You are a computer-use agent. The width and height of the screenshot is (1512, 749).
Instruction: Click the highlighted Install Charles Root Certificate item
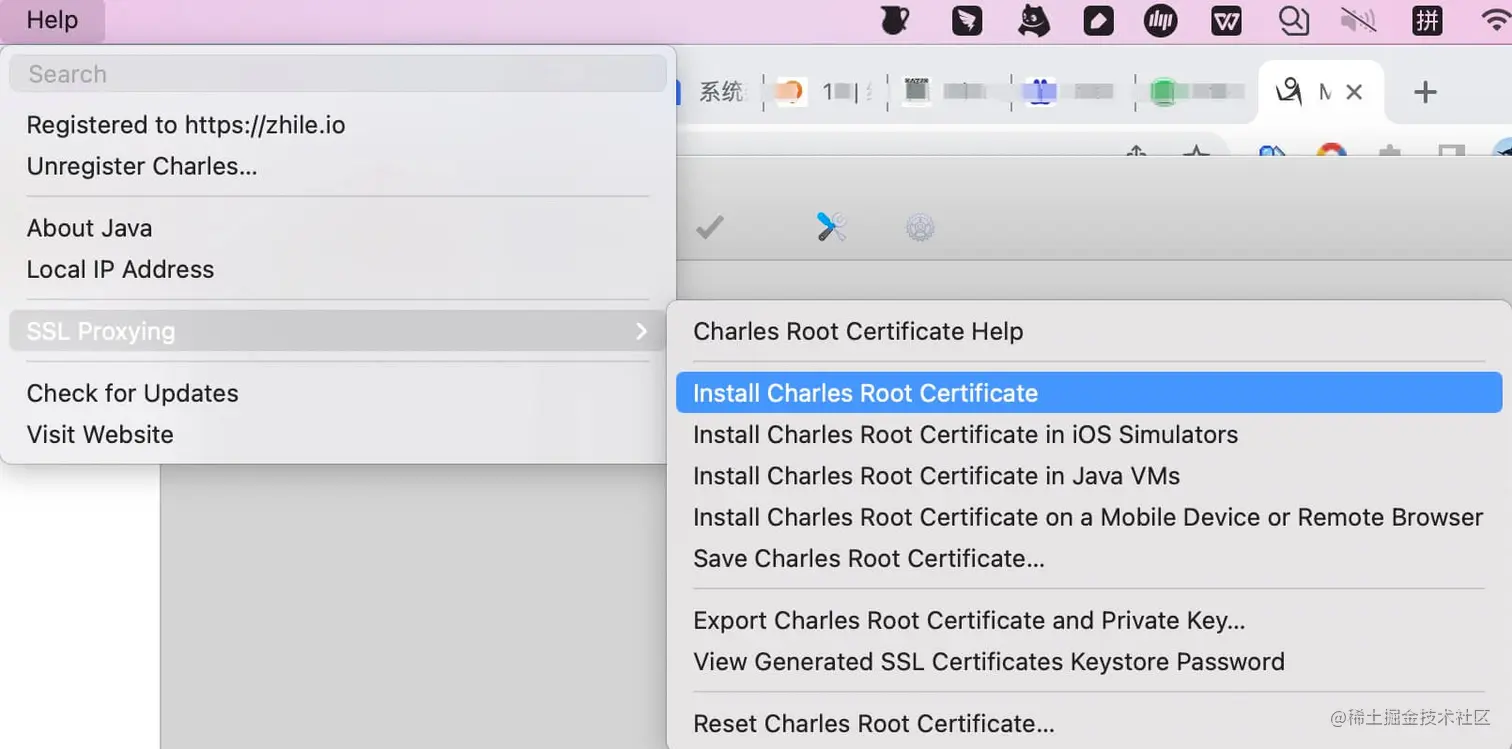(x=1089, y=393)
